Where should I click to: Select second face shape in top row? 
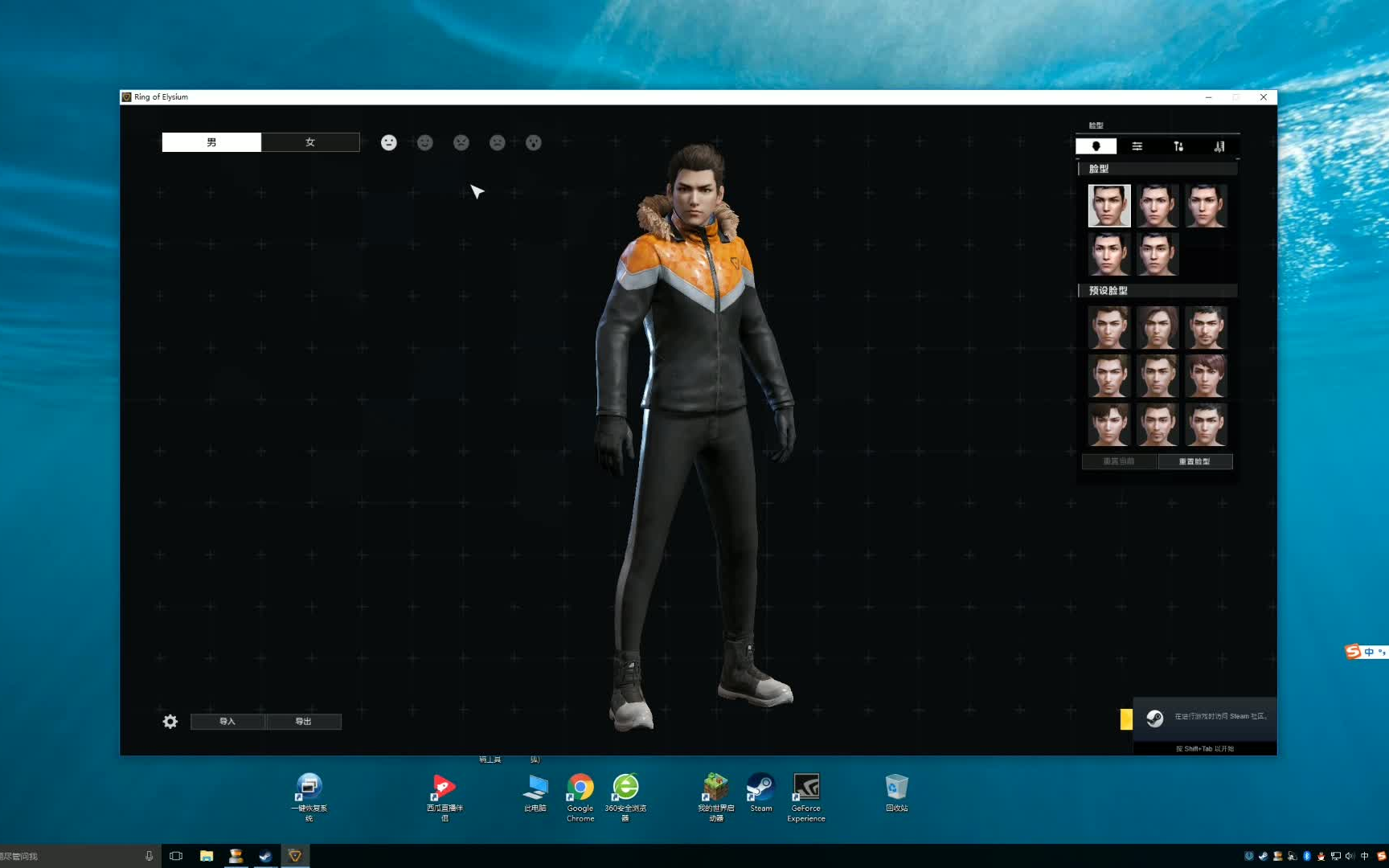click(x=1157, y=206)
